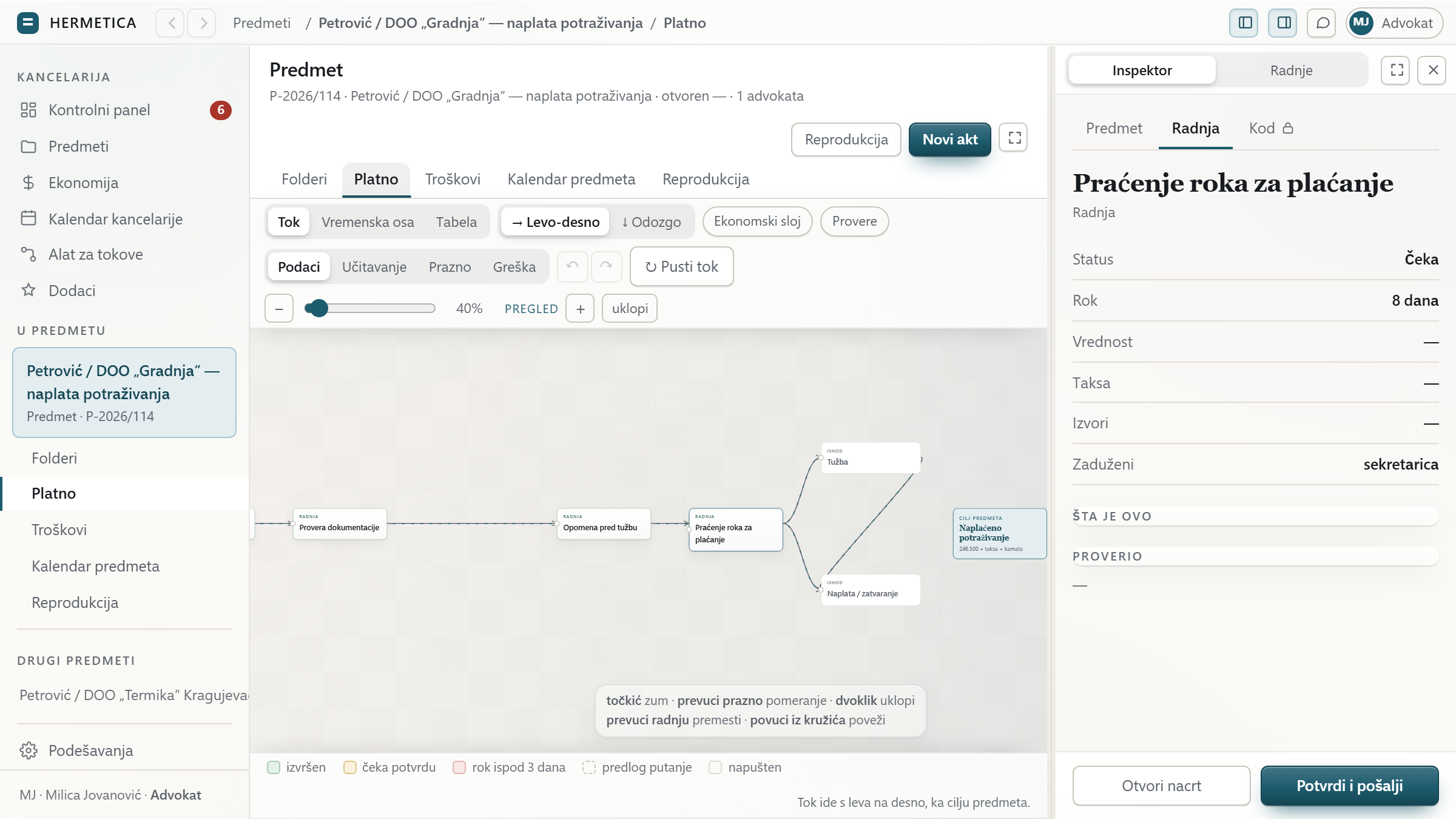Click the zoom slider handle
Screen dimensions: 1456x819
319,308
